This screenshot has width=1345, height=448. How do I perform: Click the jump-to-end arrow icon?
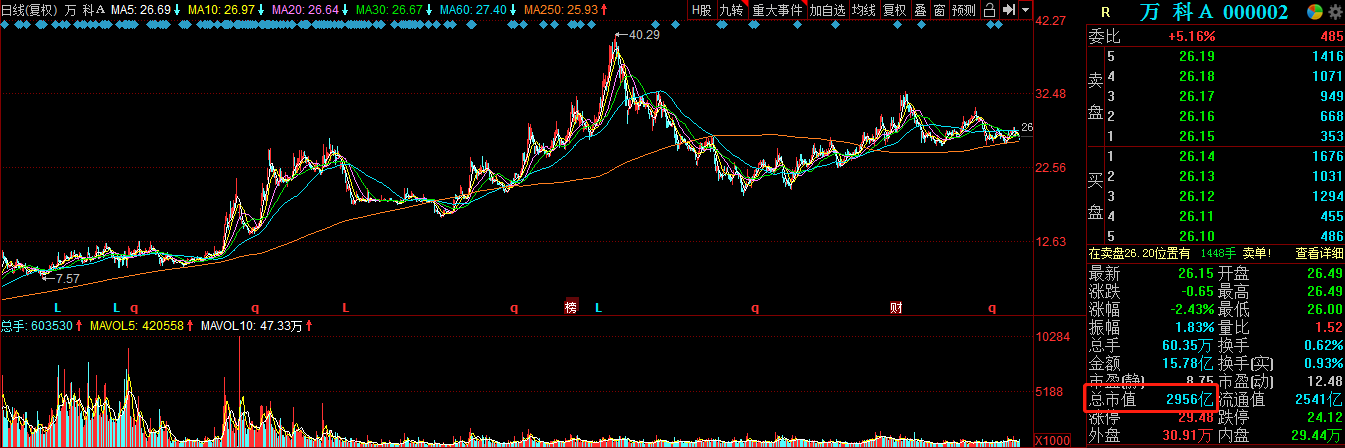click(x=1008, y=10)
